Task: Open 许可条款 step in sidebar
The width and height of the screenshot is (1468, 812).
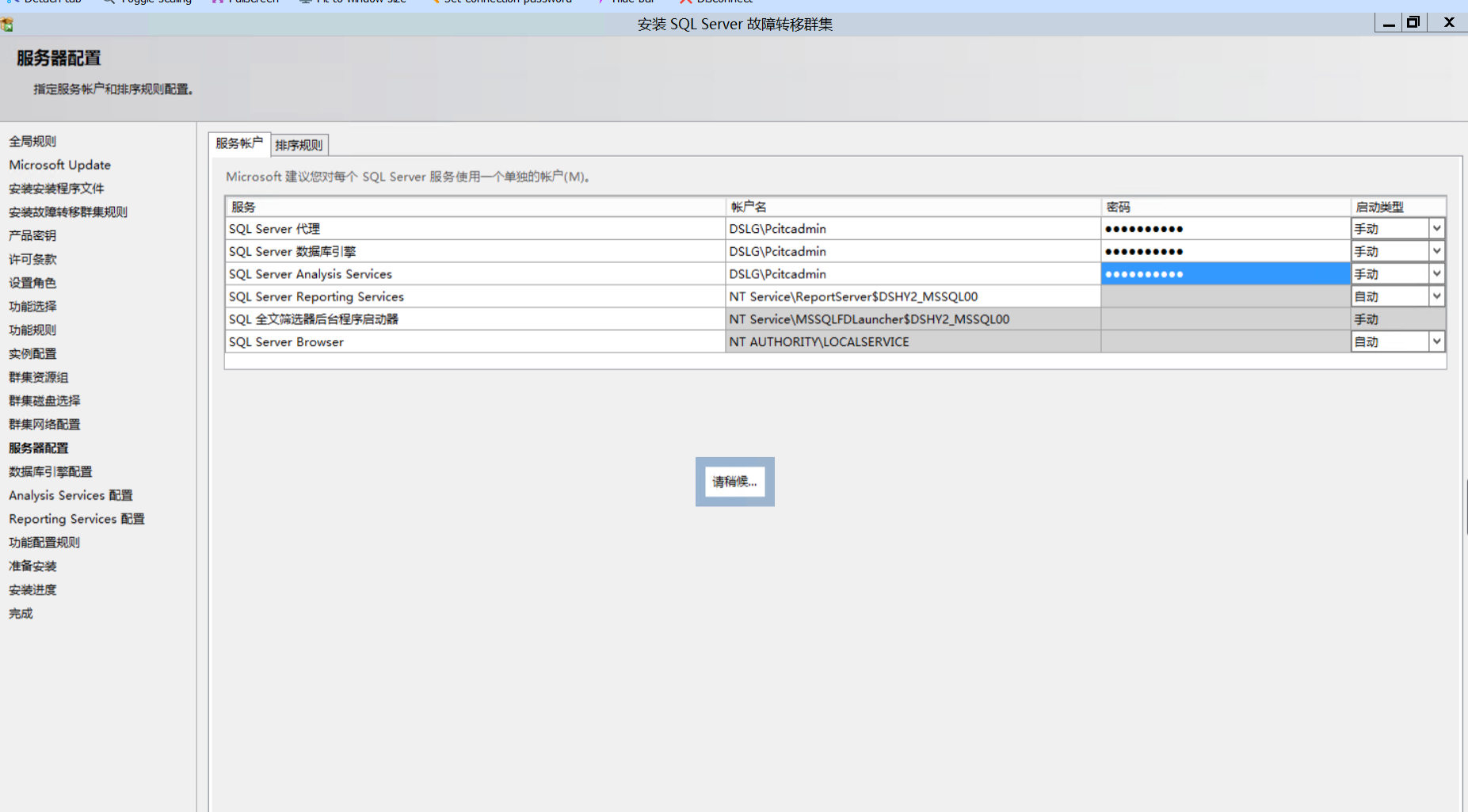Action: pyautogui.click(x=32, y=259)
